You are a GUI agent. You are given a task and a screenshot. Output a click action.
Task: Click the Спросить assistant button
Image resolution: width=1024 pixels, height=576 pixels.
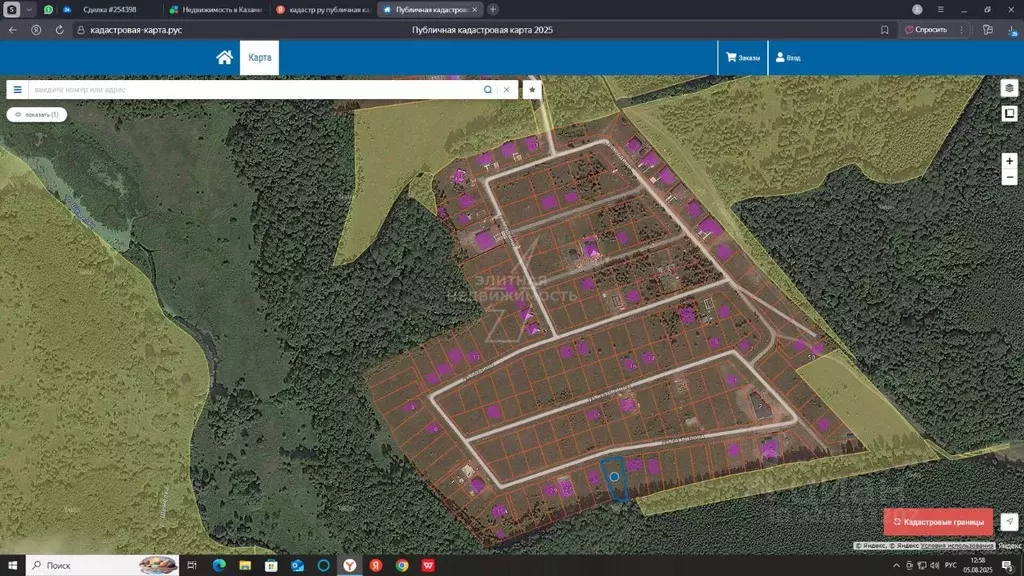coord(926,30)
